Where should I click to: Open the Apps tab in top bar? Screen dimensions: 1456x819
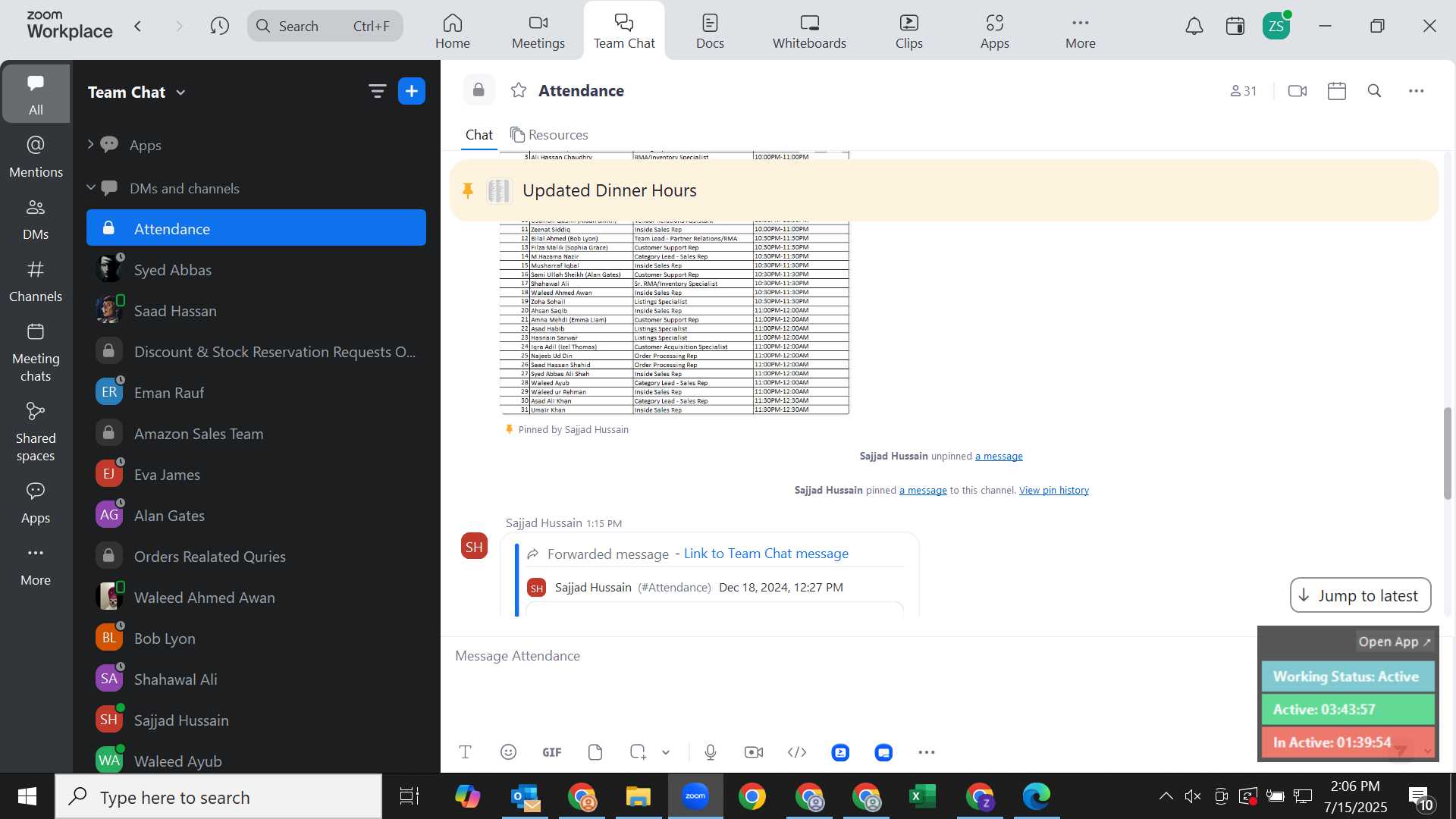(x=994, y=31)
